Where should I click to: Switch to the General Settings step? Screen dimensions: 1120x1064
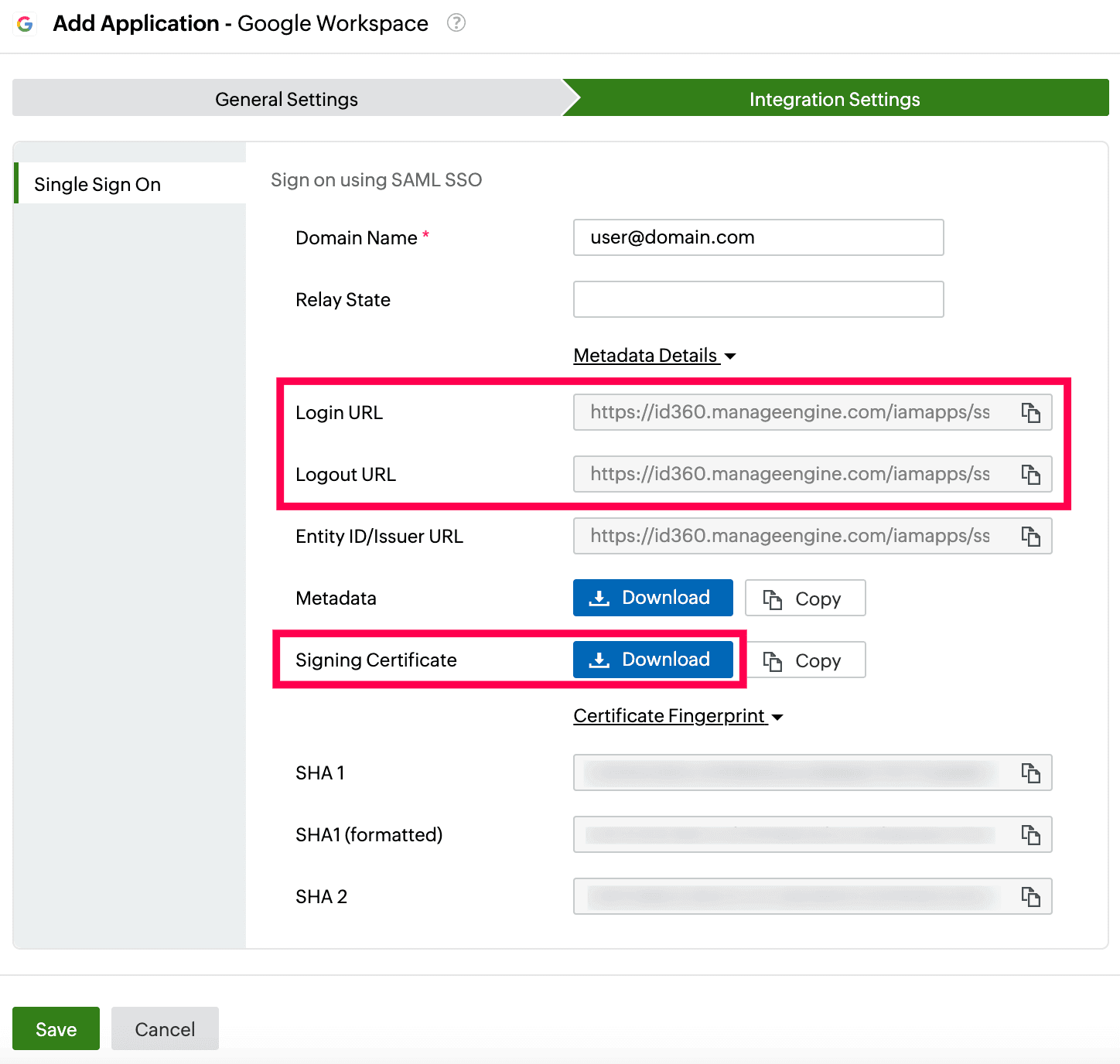(286, 99)
